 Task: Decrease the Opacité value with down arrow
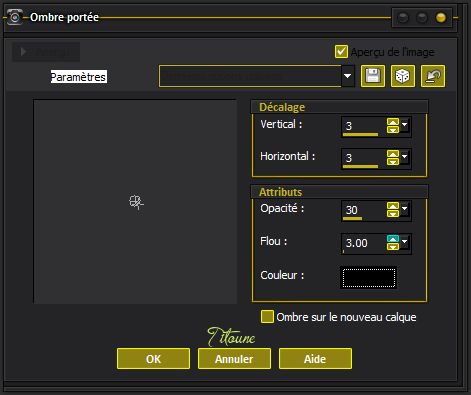coord(393,213)
